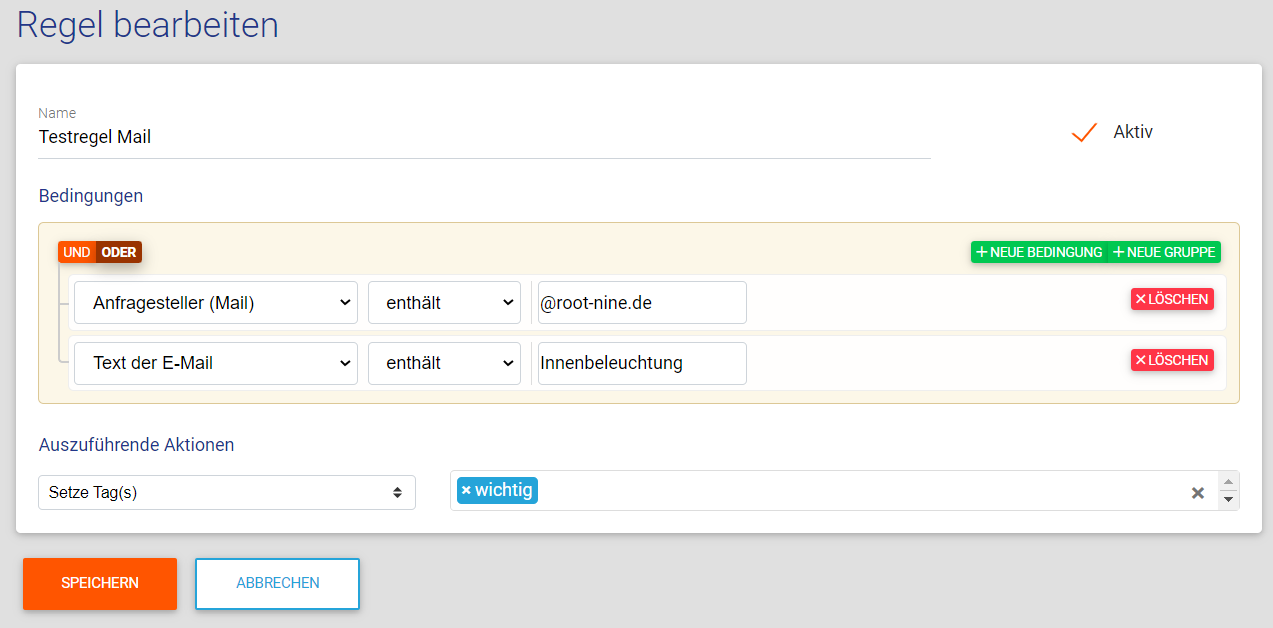
Task: Clear all tags with the gray X icon
Action: coord(1197,493)
